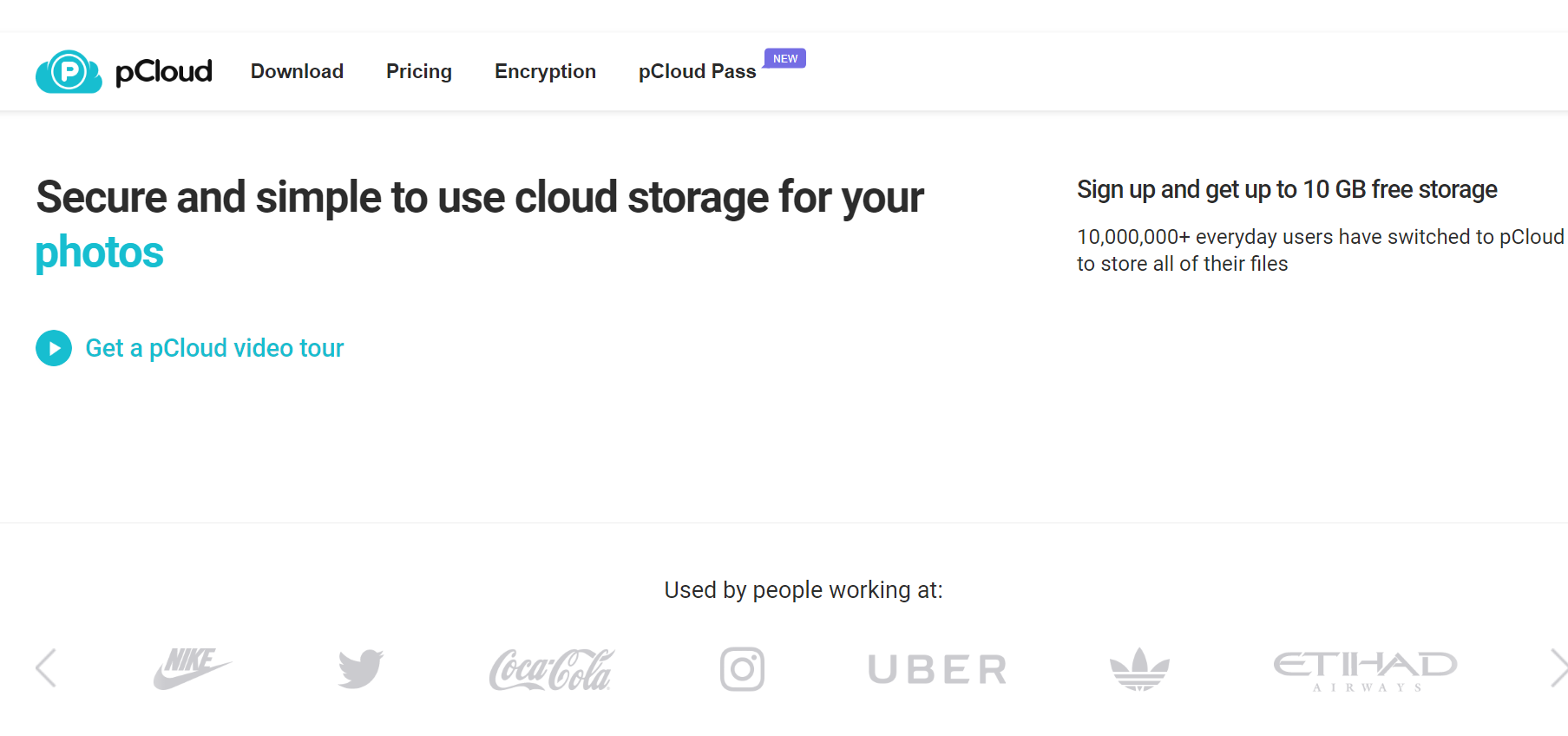Click the NEW badge on pCloud Pass
Screen dimensions: 1568x736
pyautogui.click(x=784, y=58)
